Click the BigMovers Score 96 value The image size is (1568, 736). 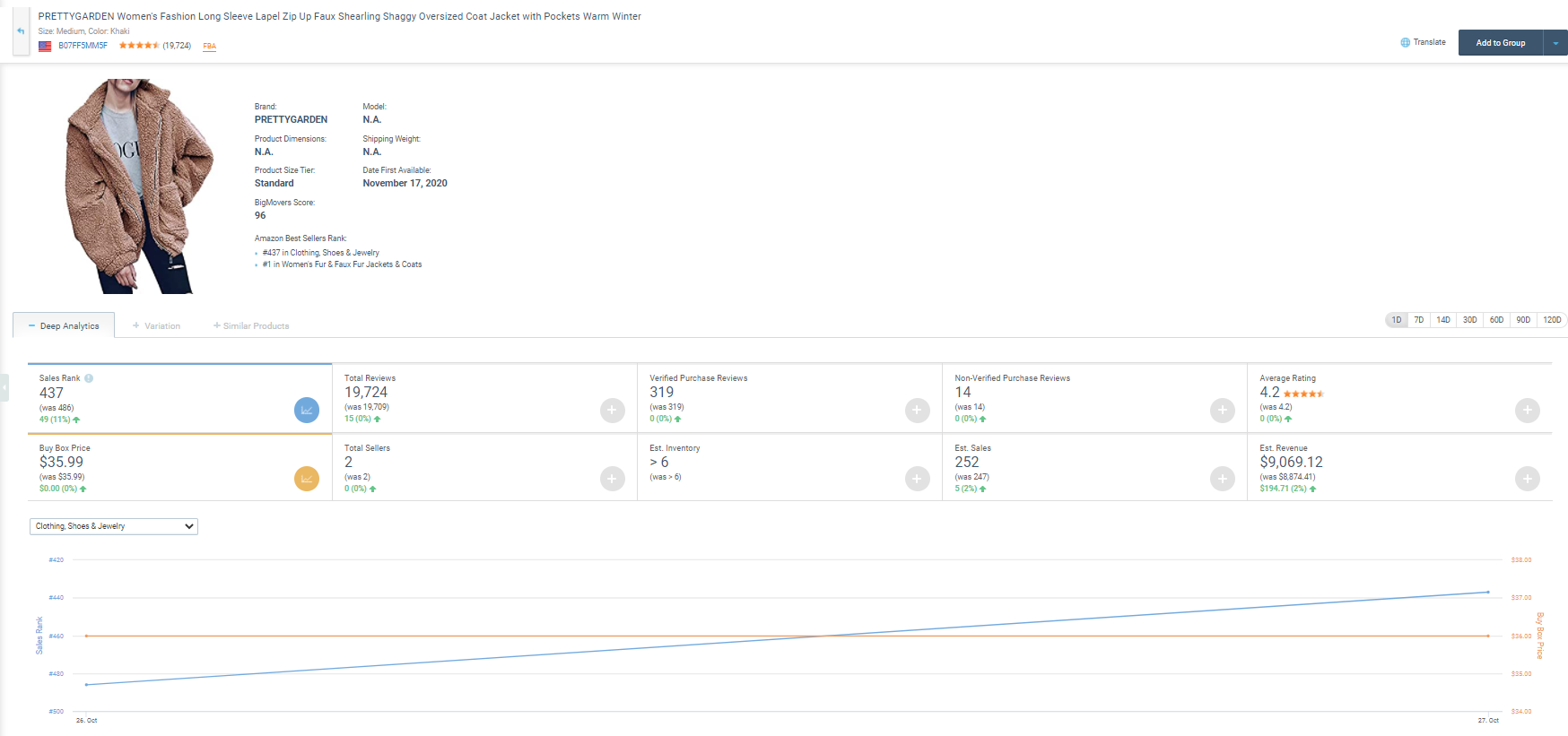click(x=260, y=215)
